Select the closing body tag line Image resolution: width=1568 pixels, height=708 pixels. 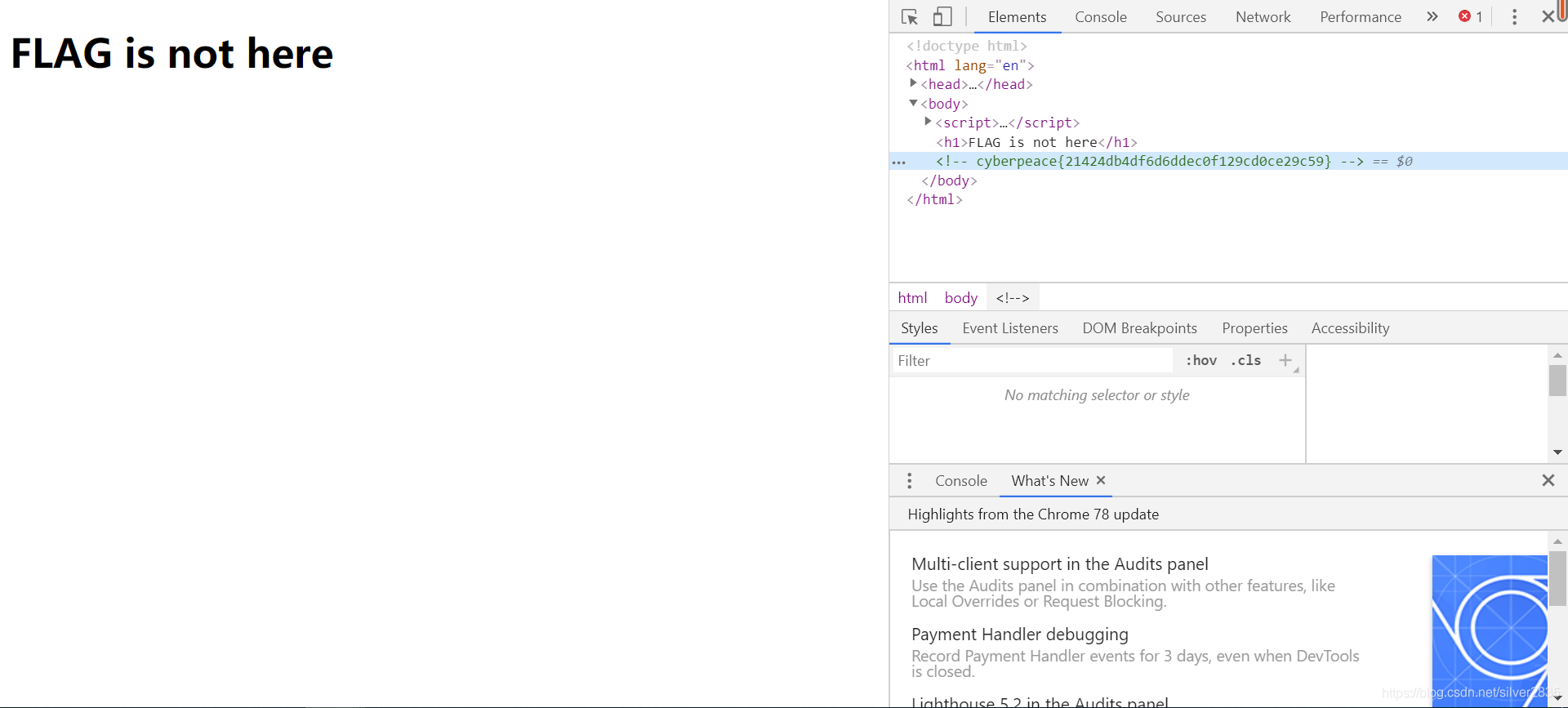(949, 180)
